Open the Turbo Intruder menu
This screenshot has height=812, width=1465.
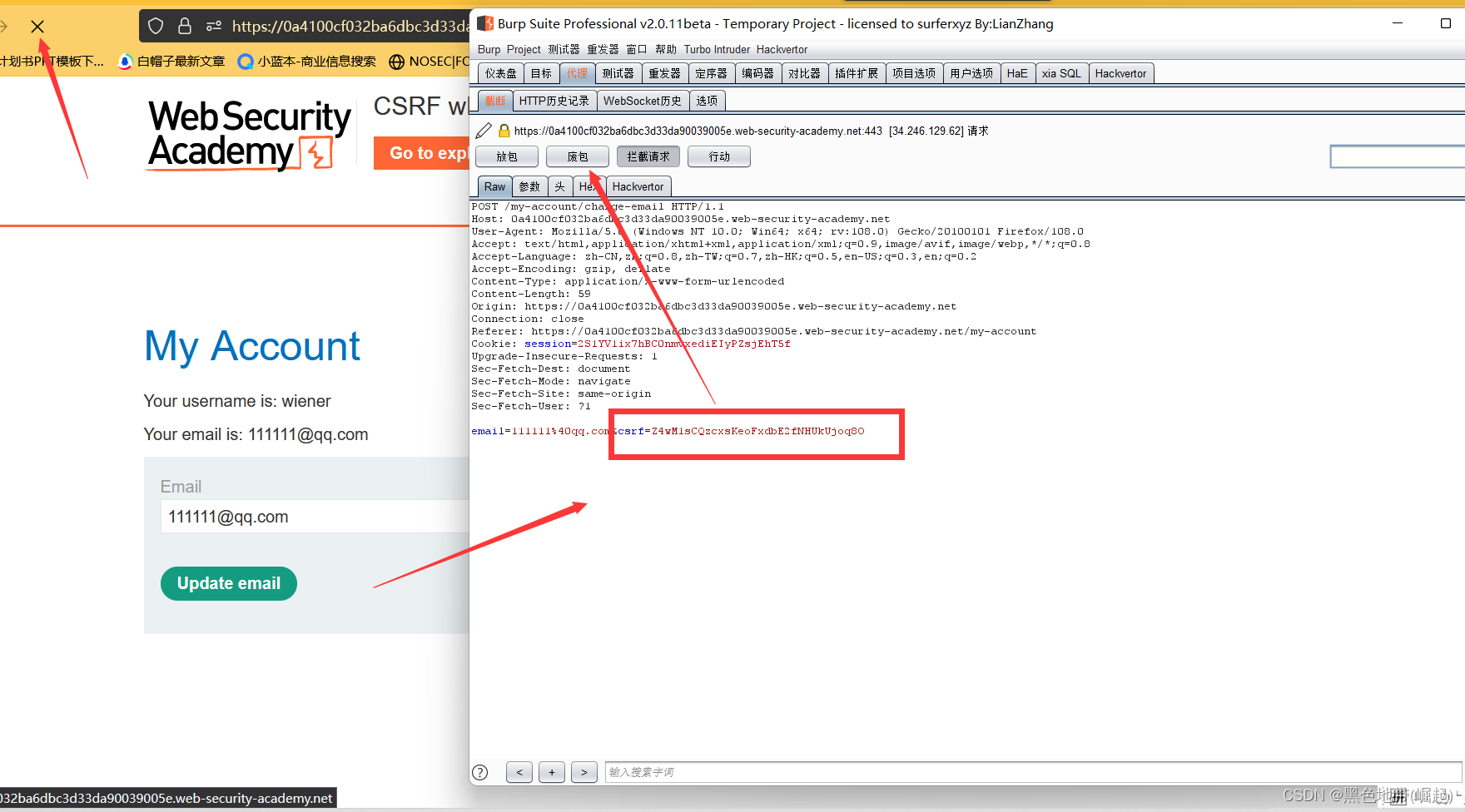point(717,49)
